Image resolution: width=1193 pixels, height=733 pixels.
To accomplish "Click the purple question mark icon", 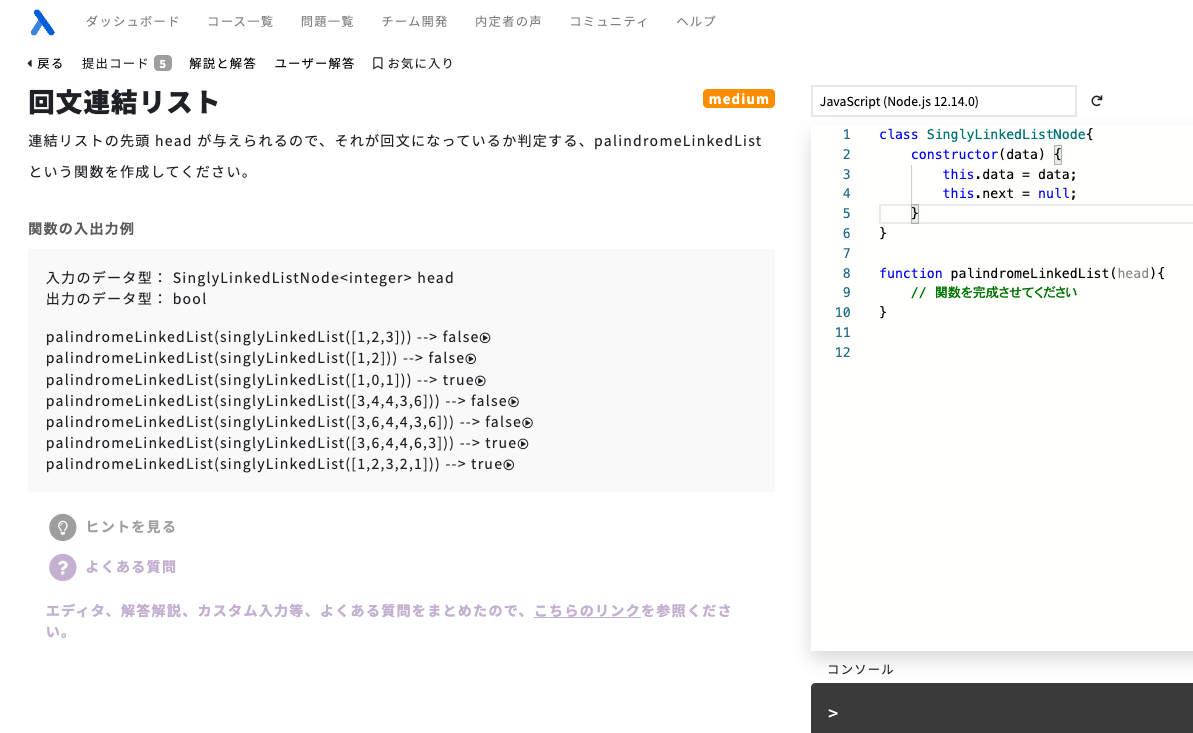I will click(x=62, y=567).
